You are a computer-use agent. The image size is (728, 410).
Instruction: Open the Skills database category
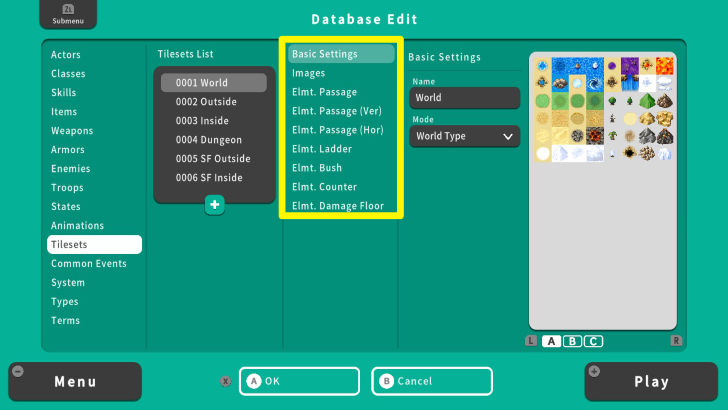click(64, 93)
